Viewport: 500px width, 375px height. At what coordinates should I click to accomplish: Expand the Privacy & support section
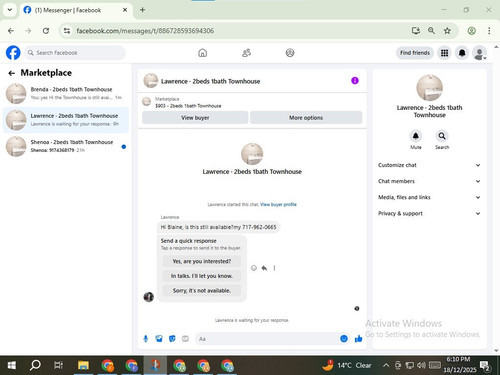click(429, 213)
